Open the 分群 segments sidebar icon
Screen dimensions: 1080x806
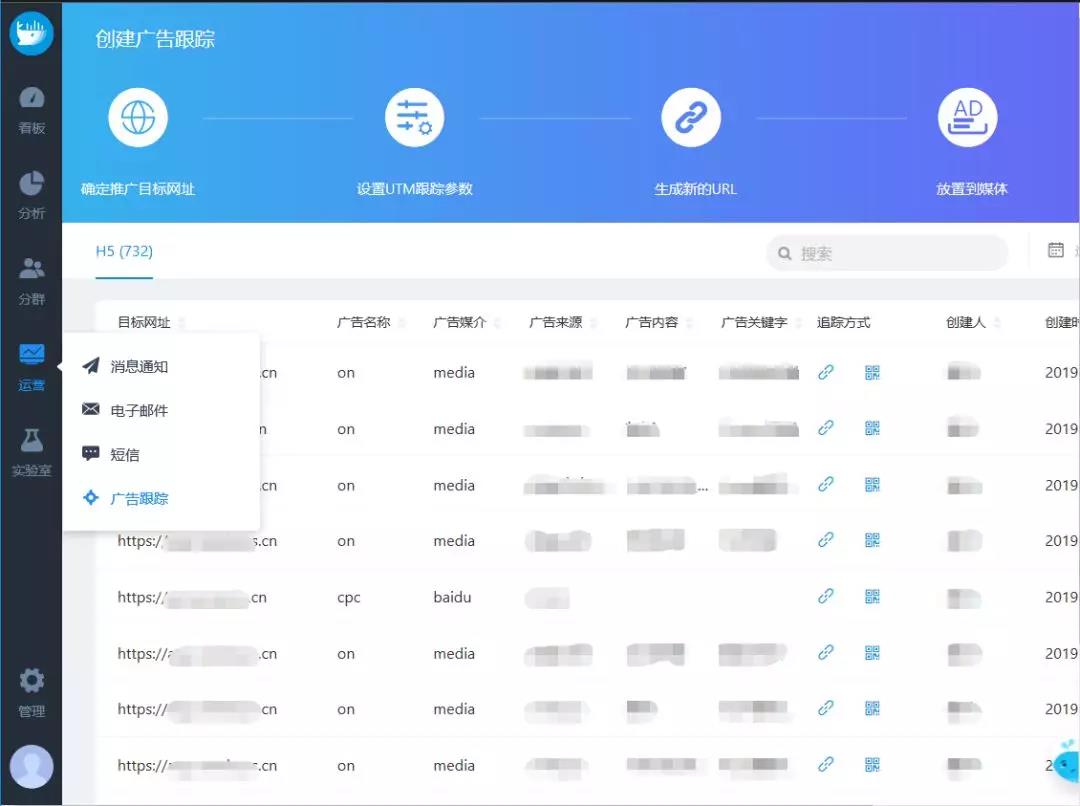pos(32,281)
